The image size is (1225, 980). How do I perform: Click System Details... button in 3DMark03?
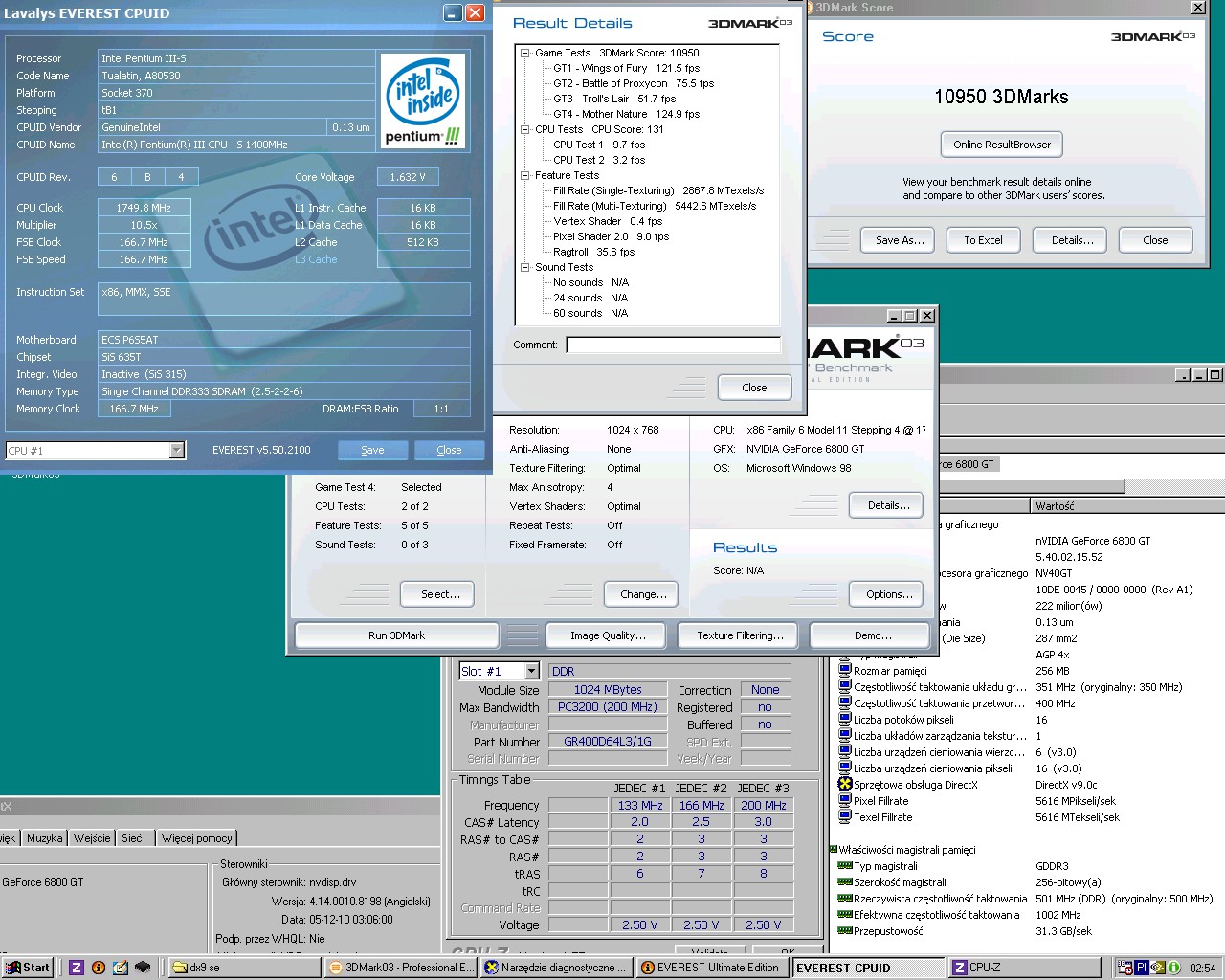tap(888, 505)
